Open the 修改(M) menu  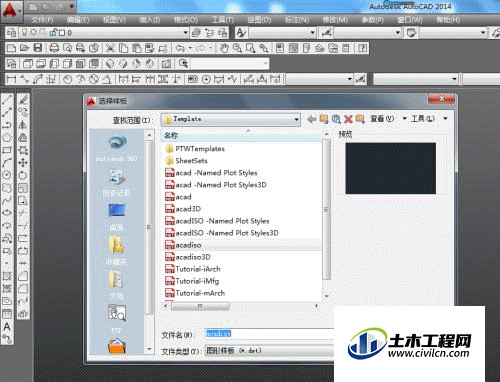(x=335, y=20)
